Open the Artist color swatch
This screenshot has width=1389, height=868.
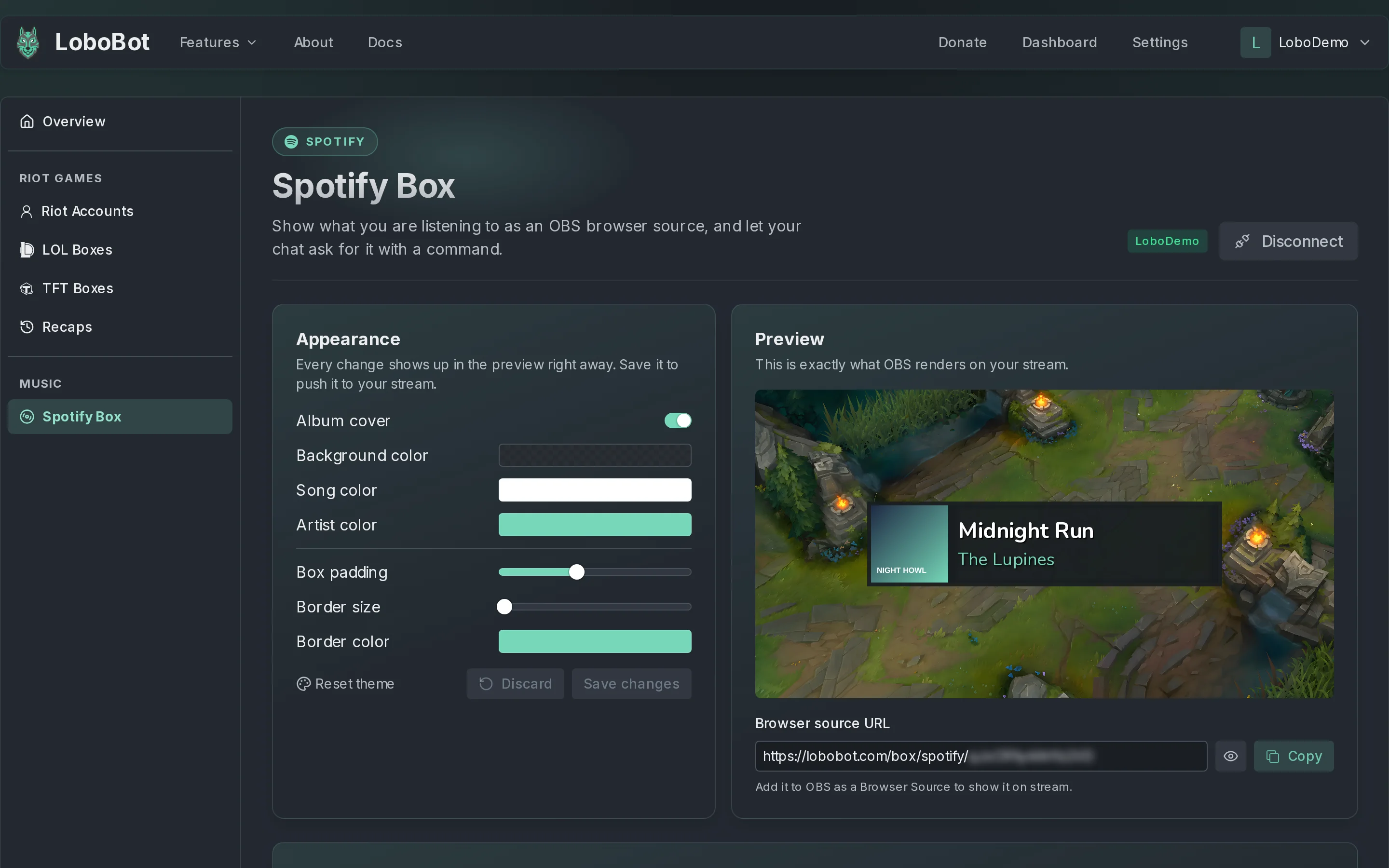coord(595,525)
